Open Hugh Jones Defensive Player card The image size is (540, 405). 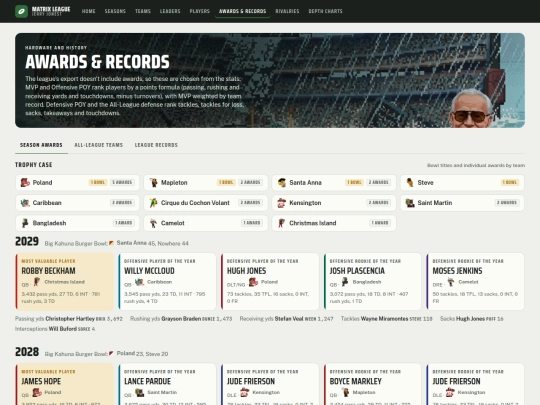(270, 281)
